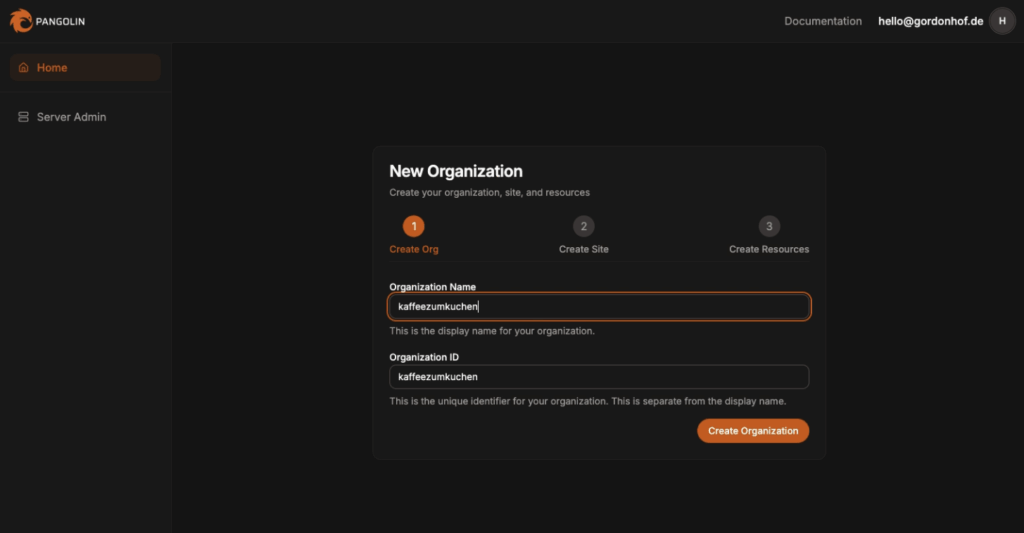Open the Documentation link
The width and height of the screenshot is (1024, 533).
[822, 21]
